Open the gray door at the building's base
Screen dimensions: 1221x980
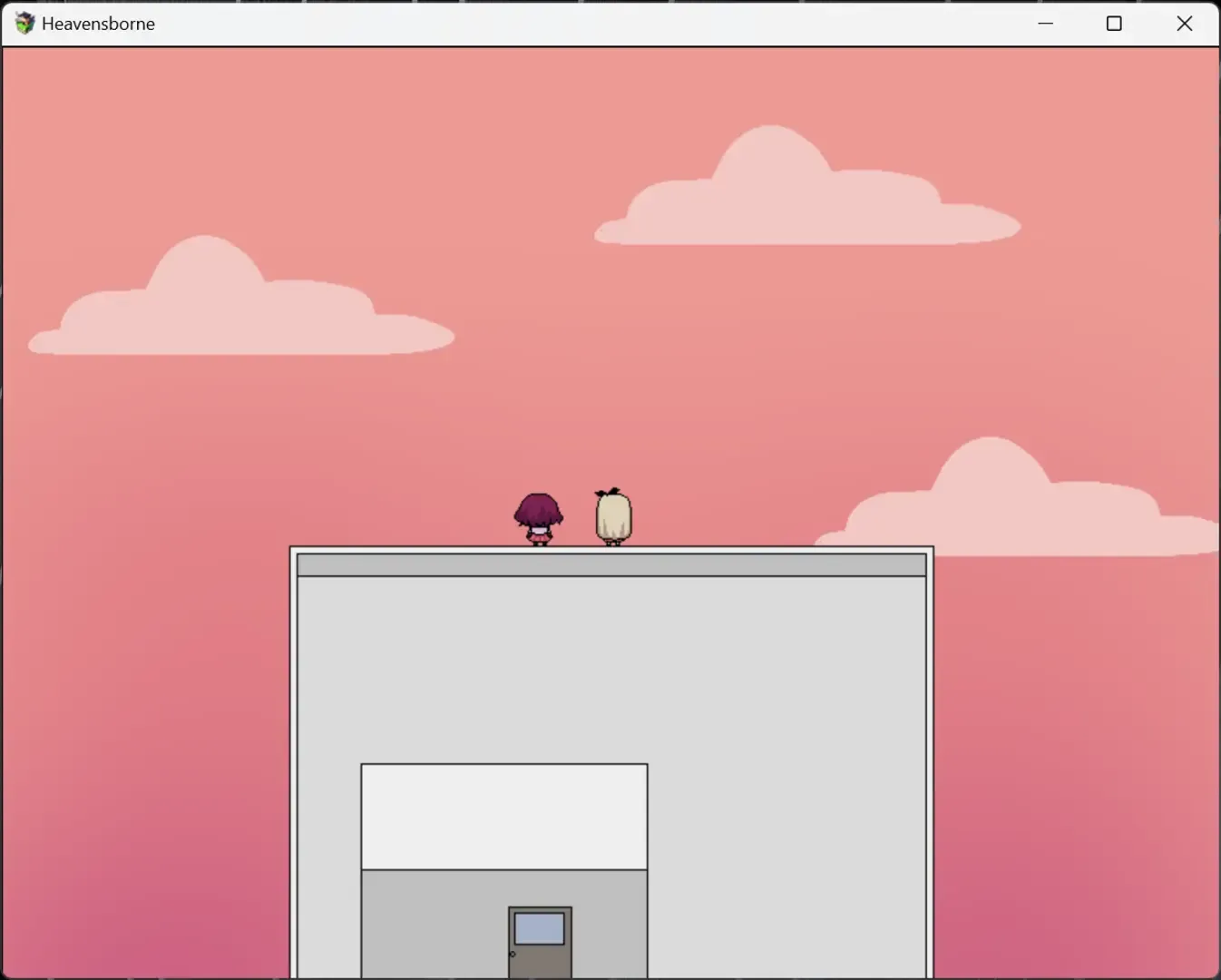pyautogui.click(x=540, y=948)
